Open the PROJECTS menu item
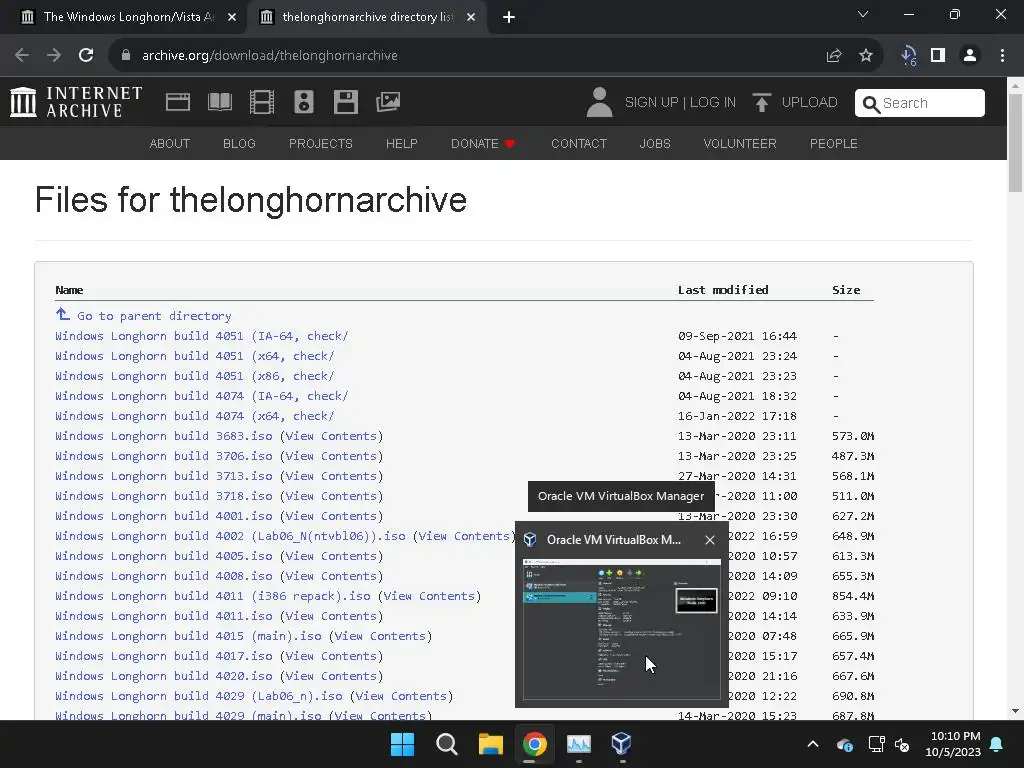The width and height of the screenshot is (1024, 768). tap(321, 144)
